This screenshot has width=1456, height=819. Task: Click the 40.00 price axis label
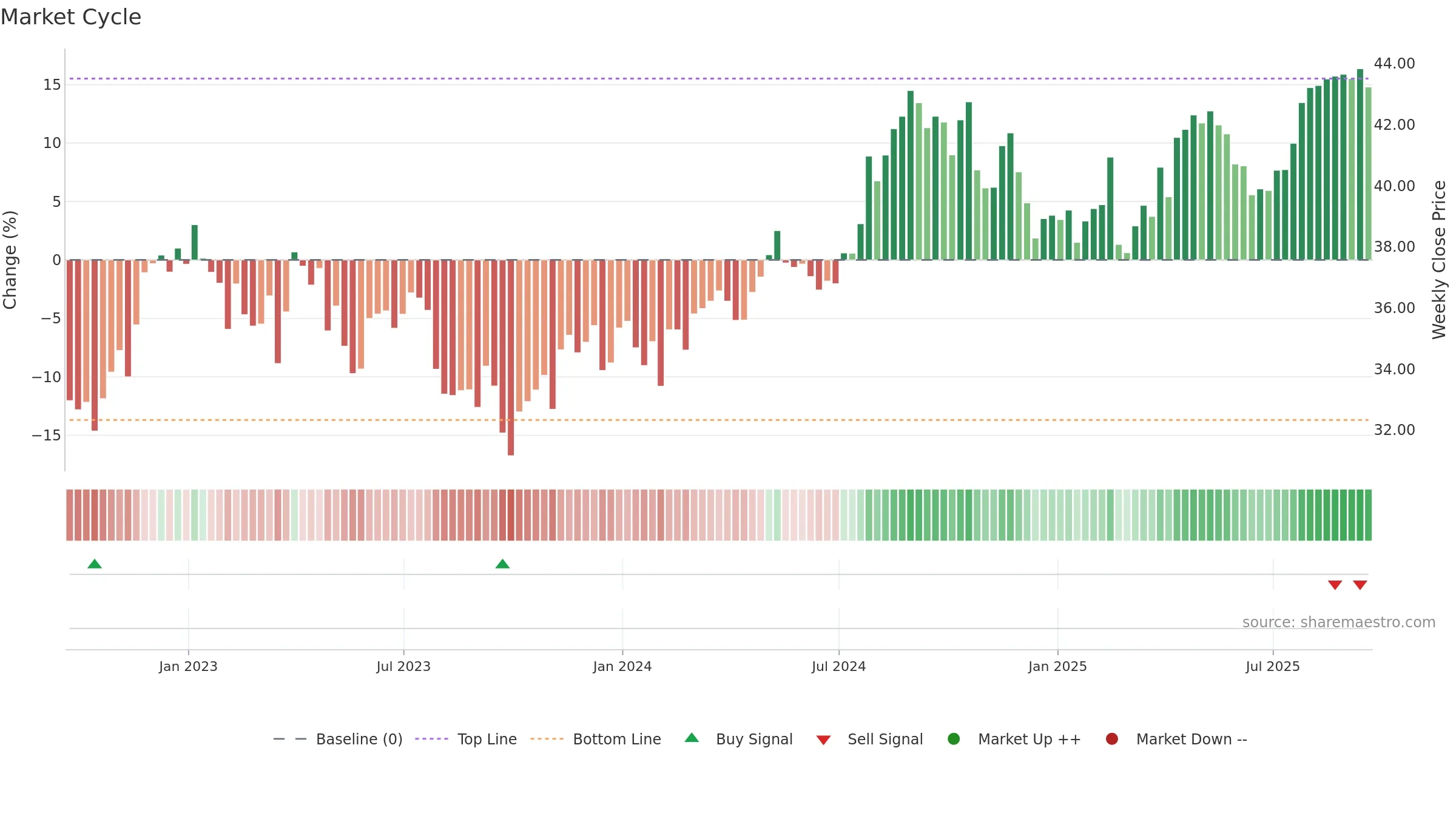[1394, 186]
